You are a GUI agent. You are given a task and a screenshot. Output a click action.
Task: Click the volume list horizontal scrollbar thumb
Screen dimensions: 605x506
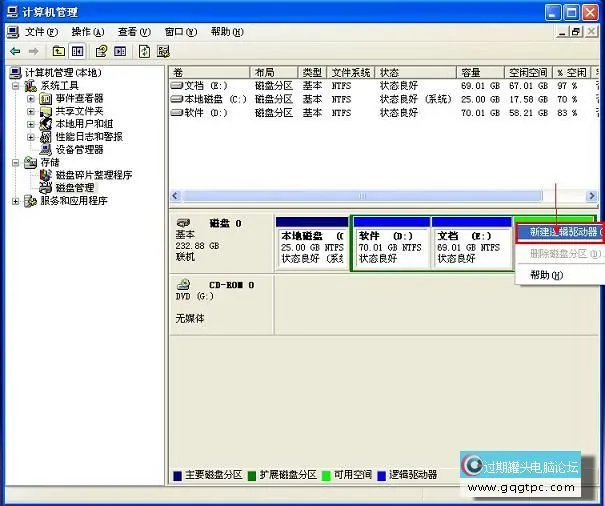coord(362,196)
